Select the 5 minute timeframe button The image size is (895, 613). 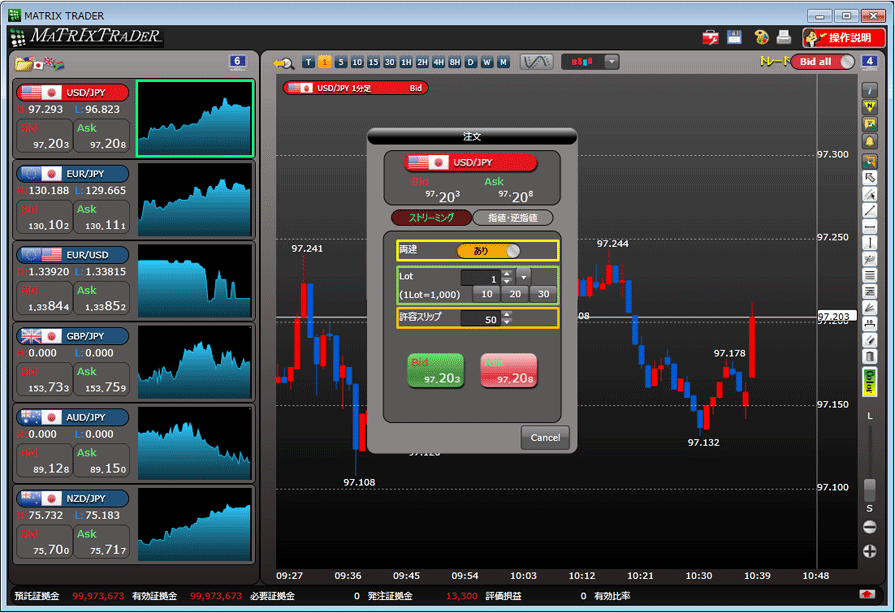[x=341, y=62]
